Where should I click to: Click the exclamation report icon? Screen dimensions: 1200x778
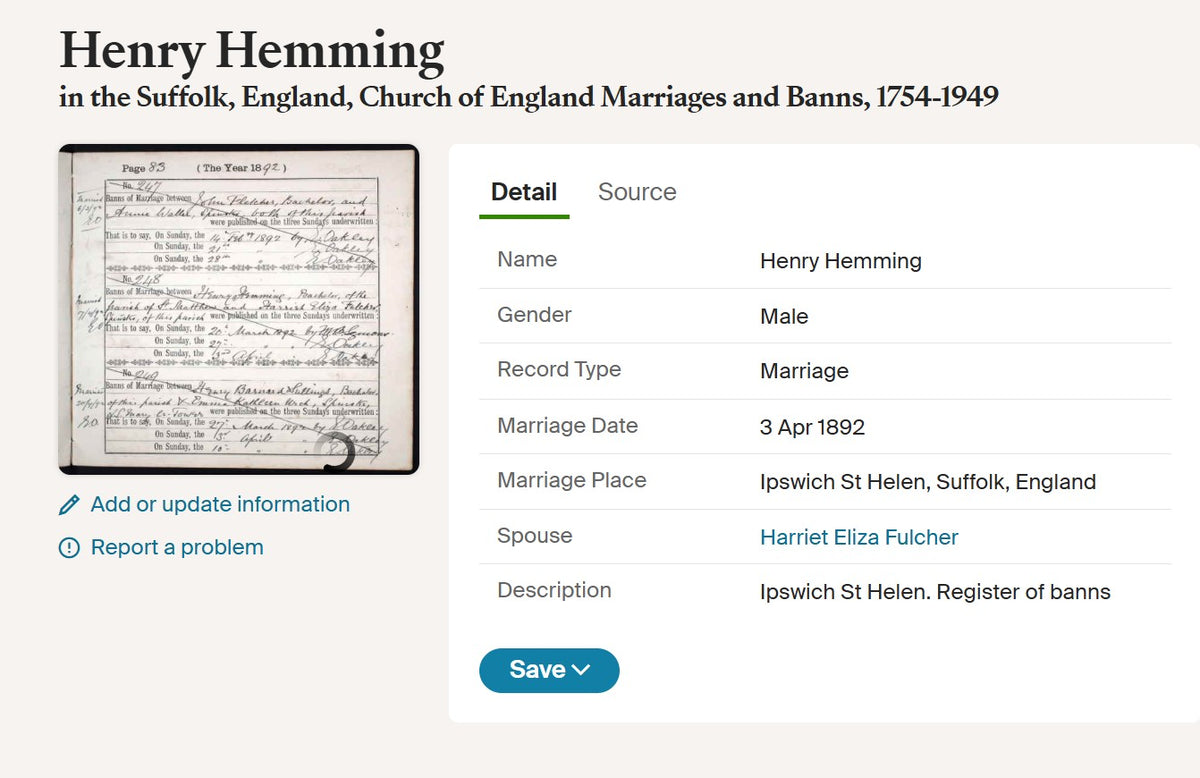click(x=69, y=548)
